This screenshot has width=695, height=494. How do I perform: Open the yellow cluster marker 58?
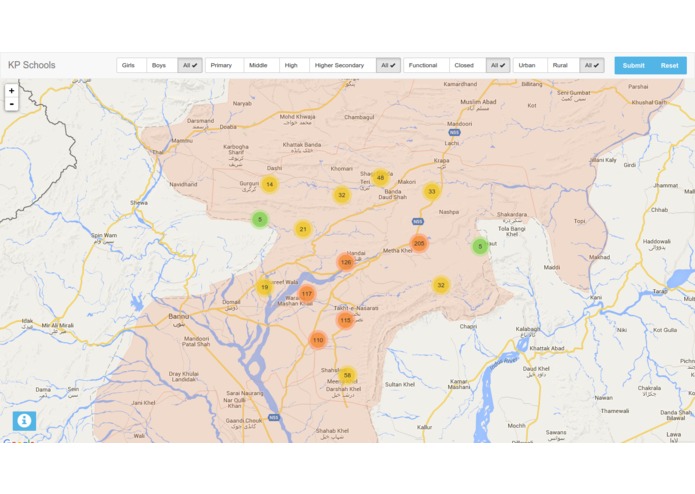click(347, 375)
